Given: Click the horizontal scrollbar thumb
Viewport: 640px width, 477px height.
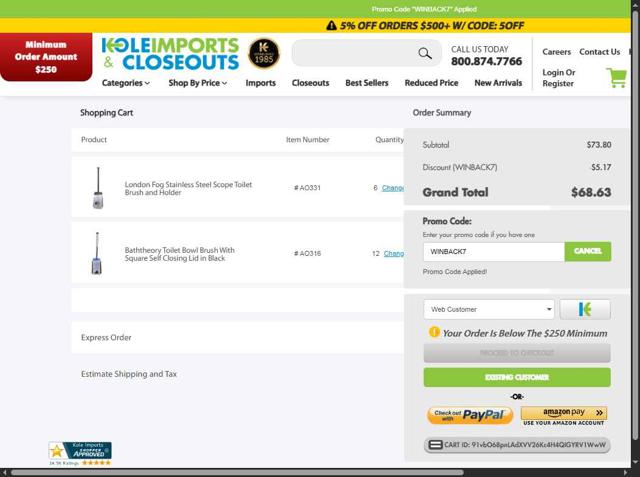Looking at the screenshot, I should (x=237, y=473).
